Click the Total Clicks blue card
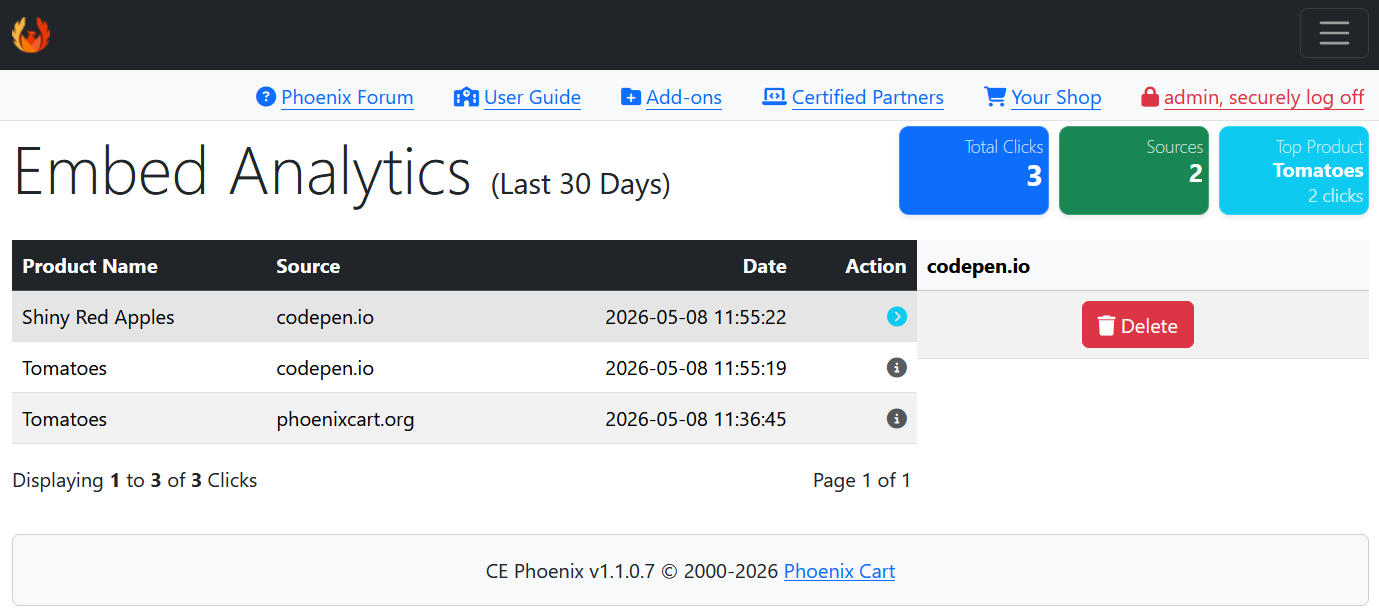 tap(974, 170)
